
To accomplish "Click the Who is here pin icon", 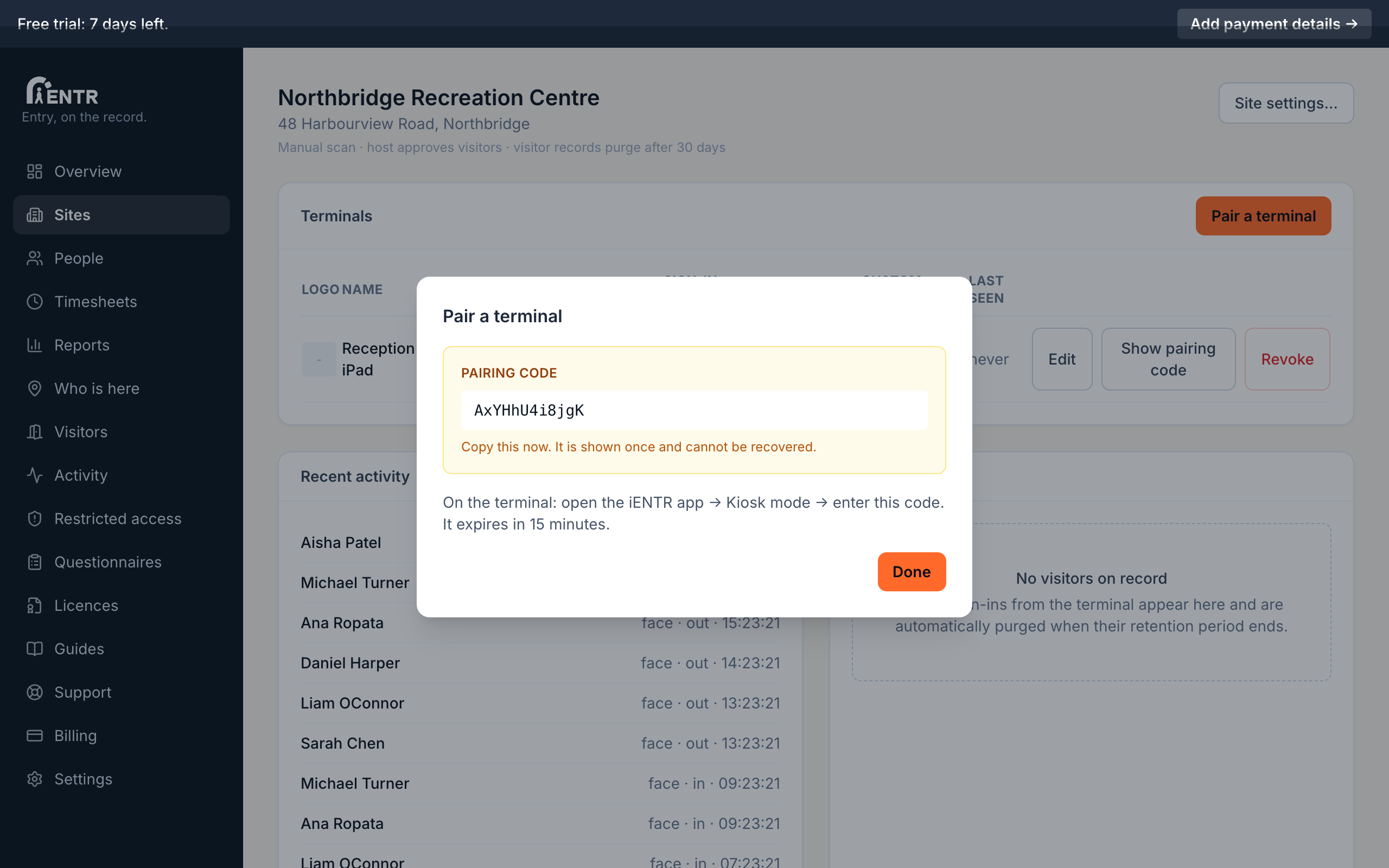I will pos(34,388).
